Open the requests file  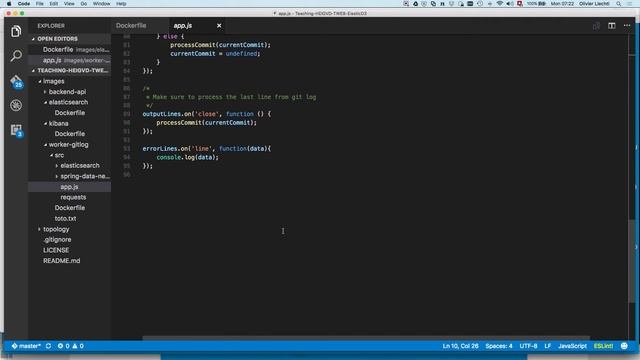coord(73,197)
